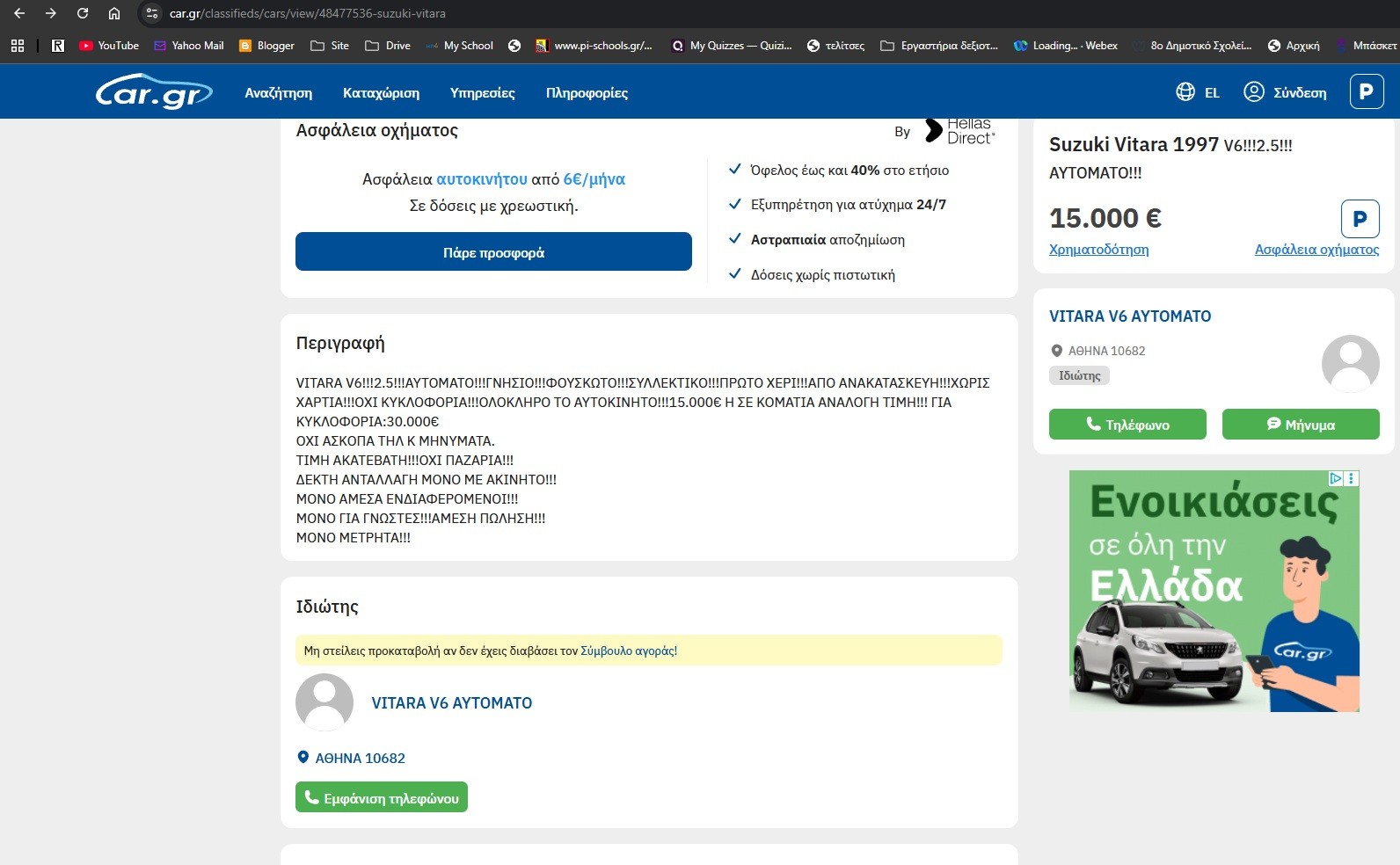The width and height of the screenshot is (1400, 865).
Task: Click the Hellas Direct logo
Action: (x=959, y=130)
